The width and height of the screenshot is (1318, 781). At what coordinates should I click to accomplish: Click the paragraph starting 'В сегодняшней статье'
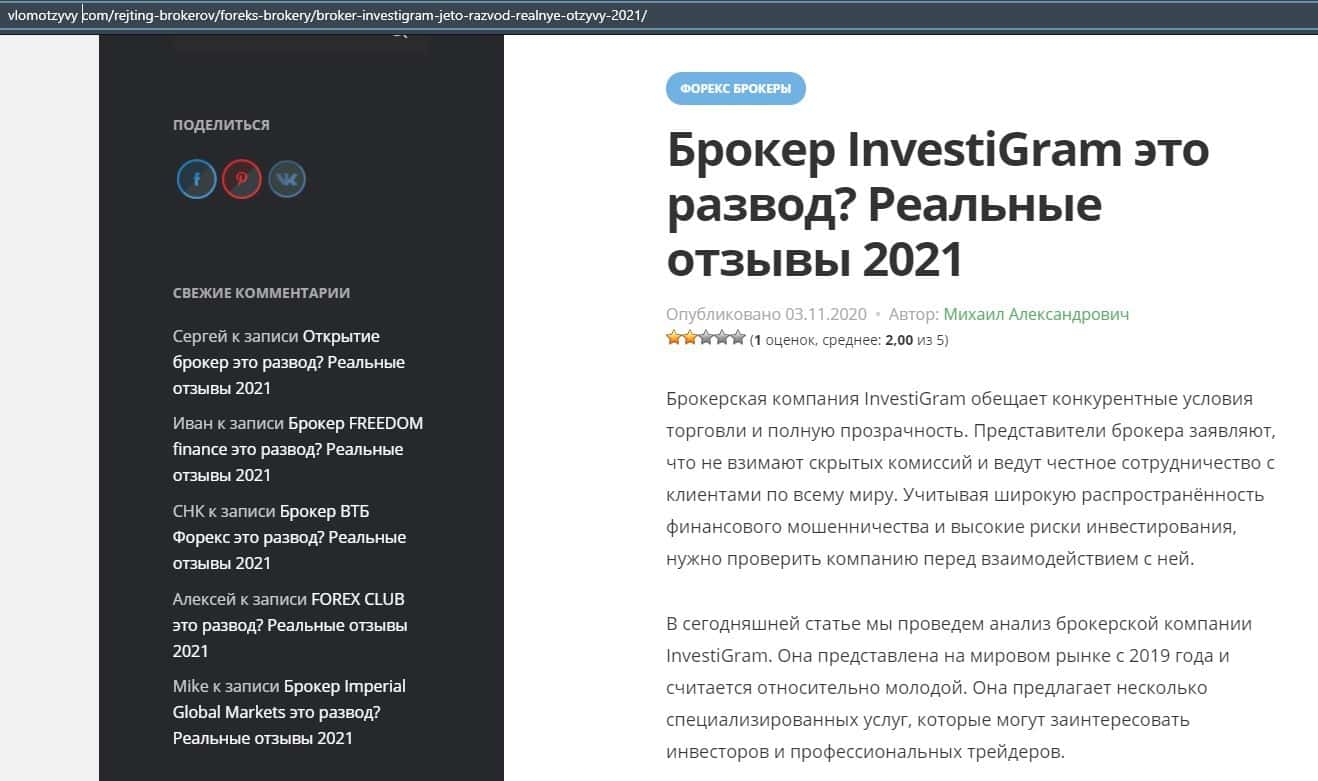pyautogui.click(x=960, y=687)
